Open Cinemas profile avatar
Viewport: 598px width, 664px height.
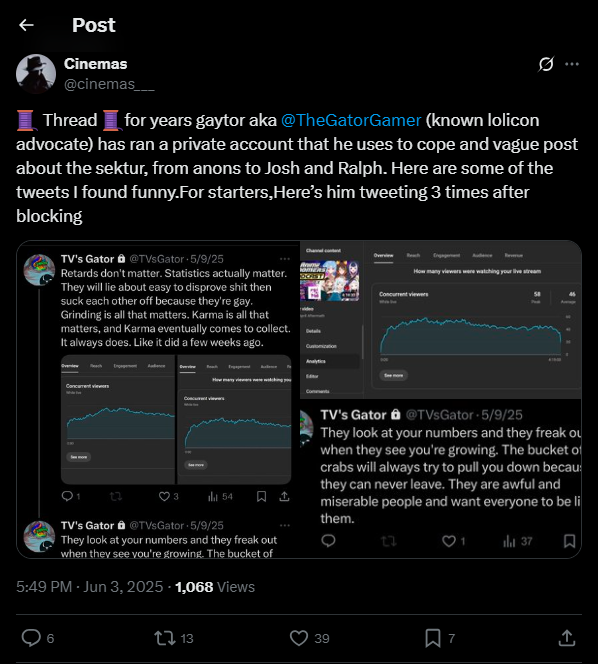point(36,74)
